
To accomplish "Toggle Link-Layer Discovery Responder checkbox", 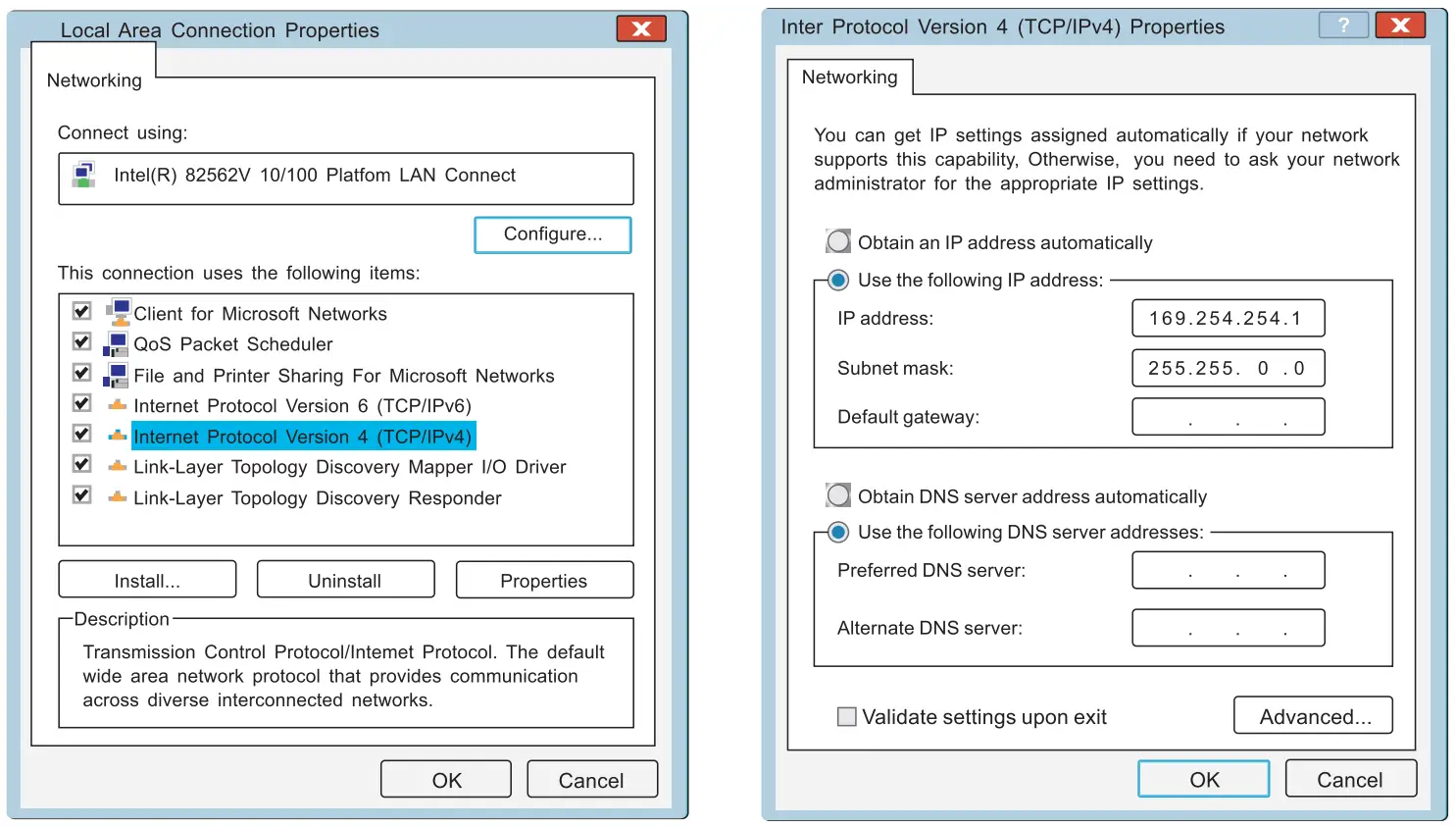I will point(82,494).
